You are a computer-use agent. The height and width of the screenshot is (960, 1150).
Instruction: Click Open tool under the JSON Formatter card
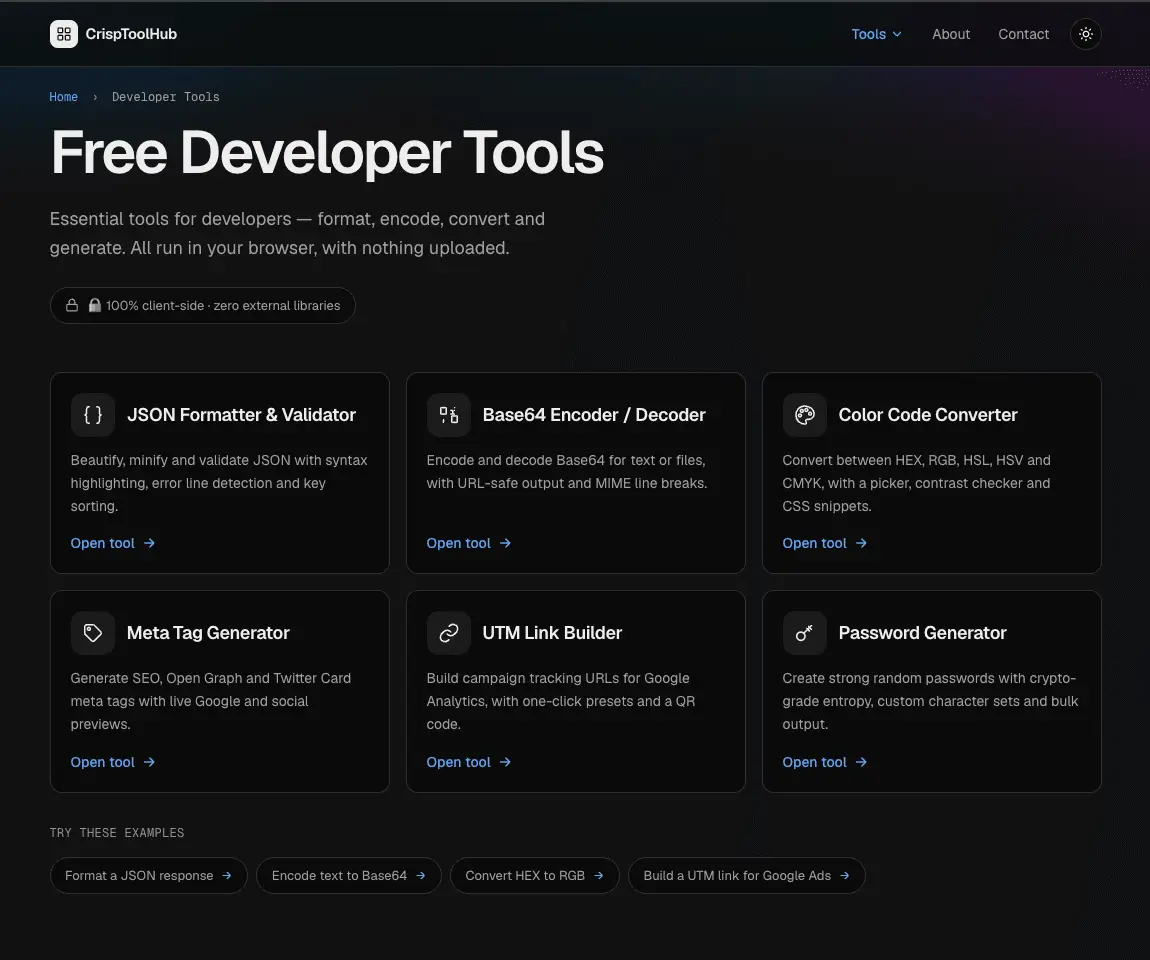(113, 543)
